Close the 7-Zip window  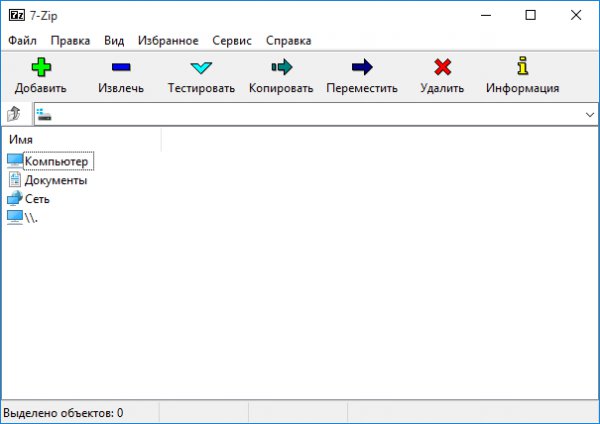(576, 15)
